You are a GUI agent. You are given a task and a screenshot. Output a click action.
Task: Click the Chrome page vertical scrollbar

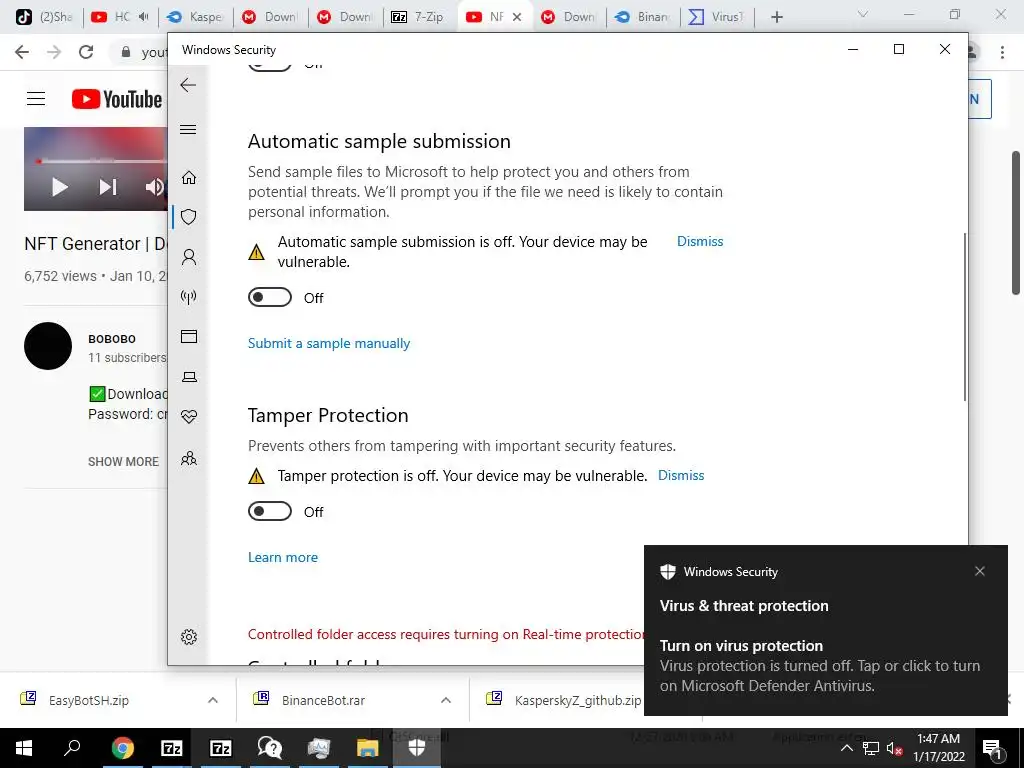pos(1016,223)
